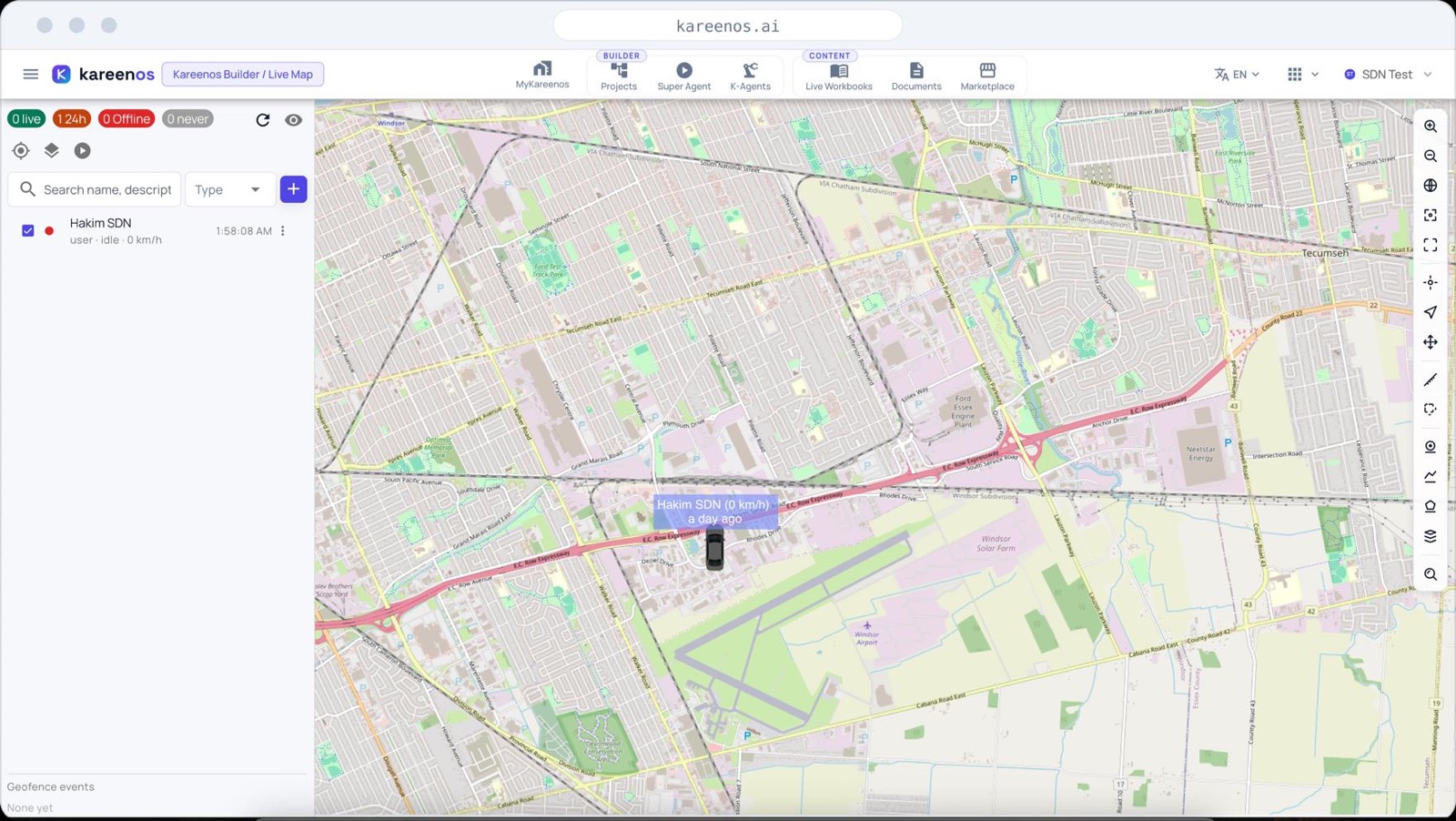Click the kareenos.ai address bar
1456x821 pixels.
728,25
